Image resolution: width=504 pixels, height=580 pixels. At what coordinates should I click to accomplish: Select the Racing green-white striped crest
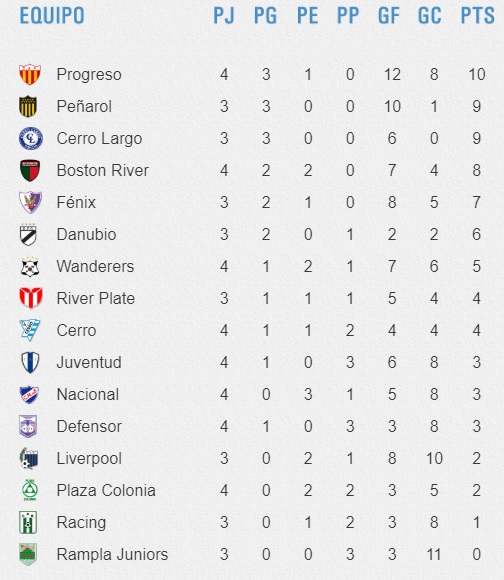(x=28, y=522)
